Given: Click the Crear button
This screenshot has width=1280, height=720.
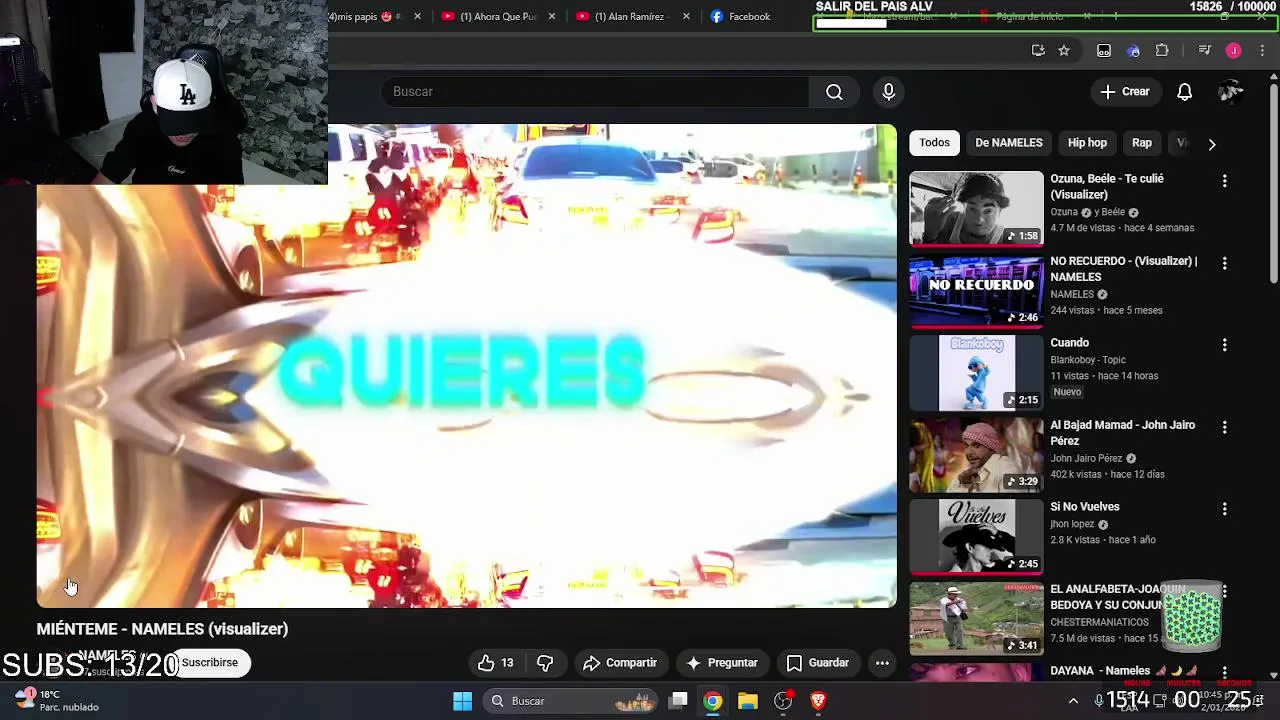Looking at the screenshot, I should [1125, 92].
